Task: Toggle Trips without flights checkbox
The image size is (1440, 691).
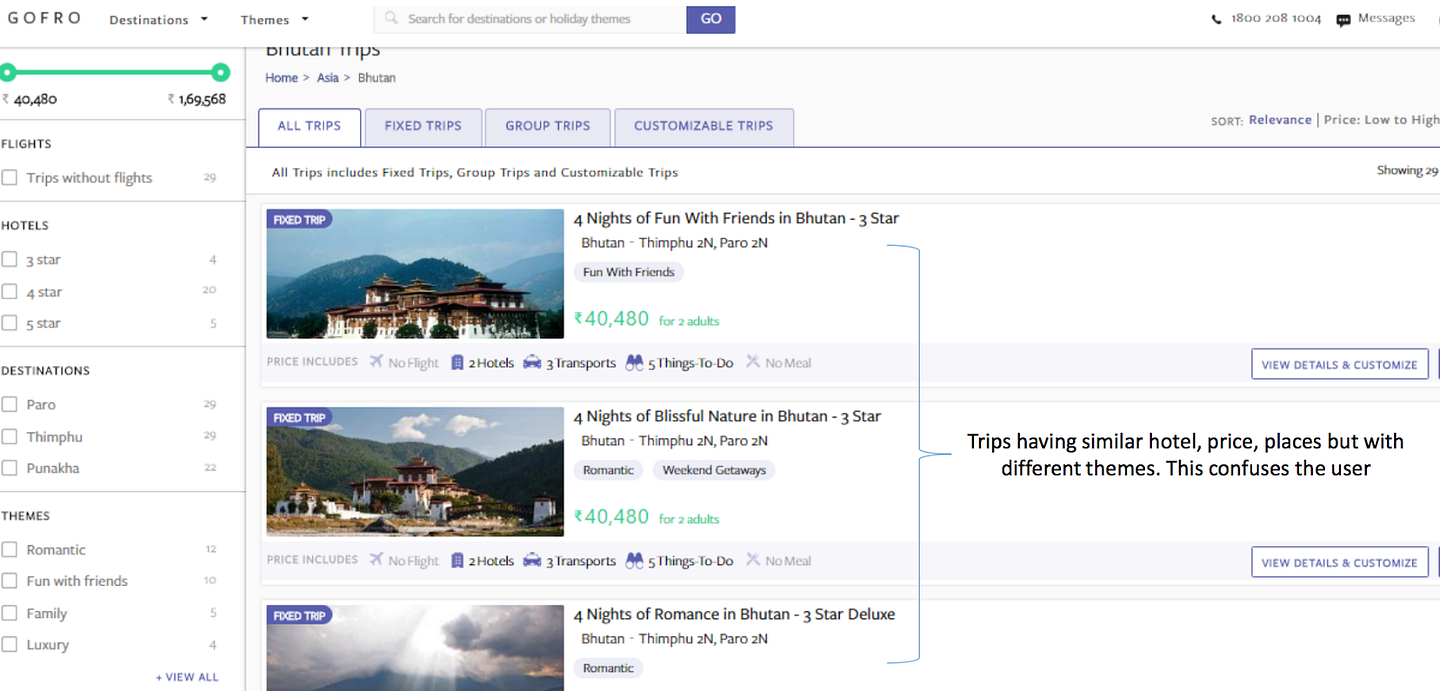Action: (10, 178)
